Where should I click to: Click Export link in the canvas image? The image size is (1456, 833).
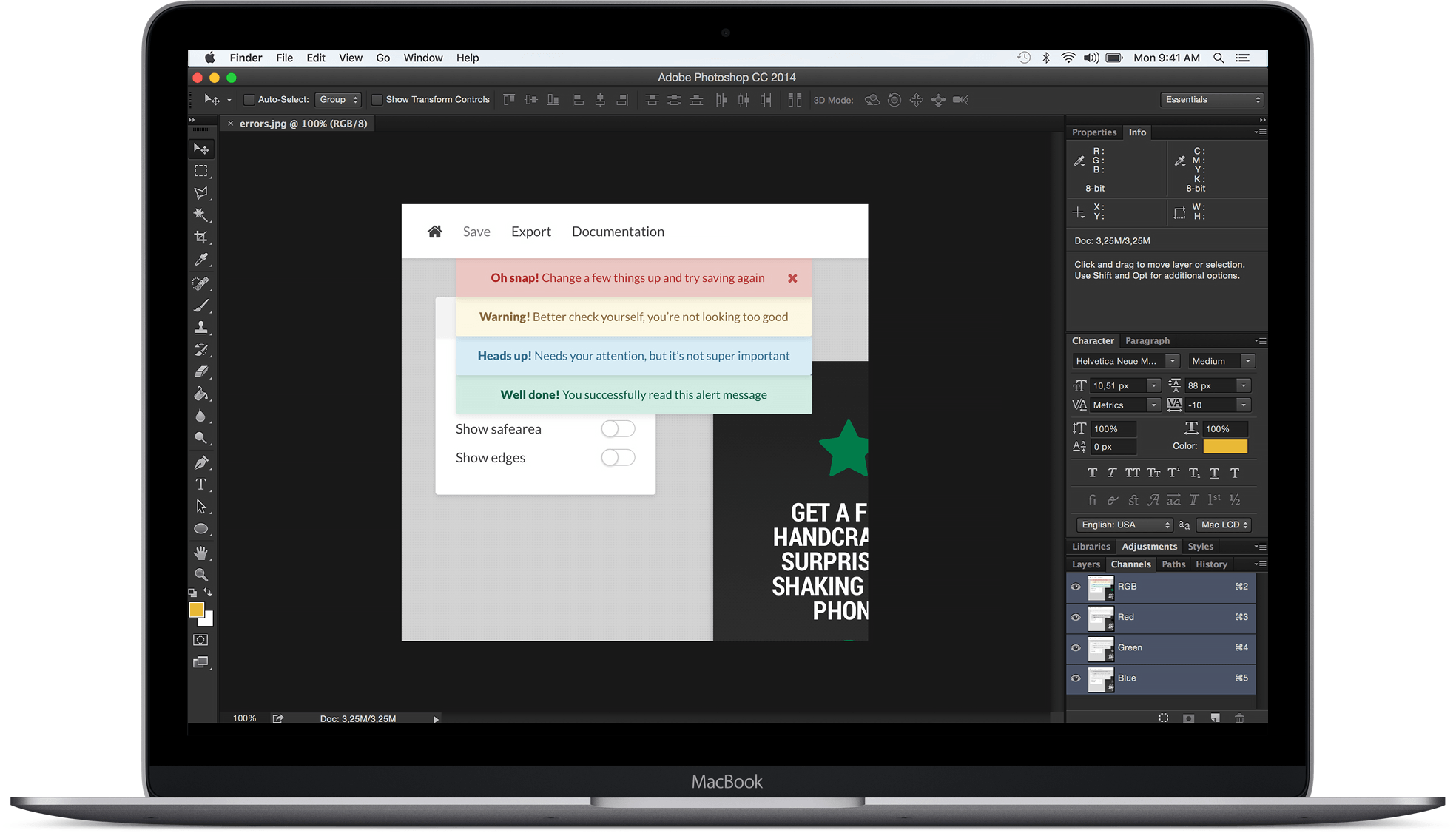pos(531,232)
